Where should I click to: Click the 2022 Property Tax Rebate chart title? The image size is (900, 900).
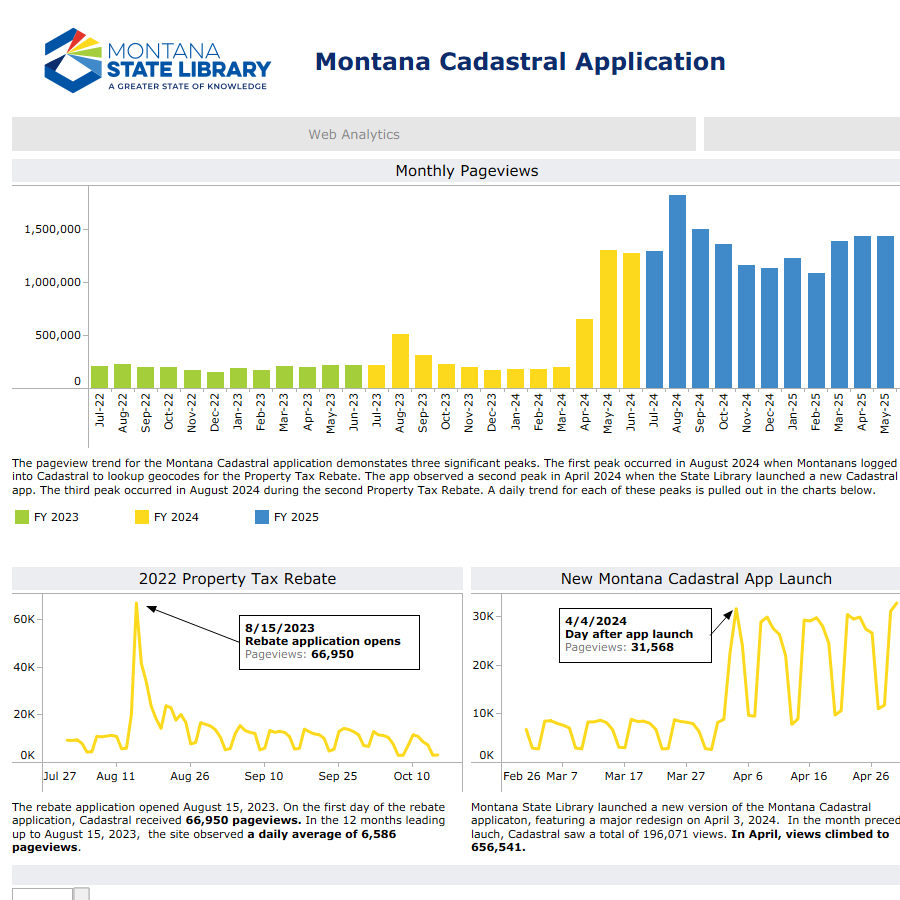pos(236,579)
